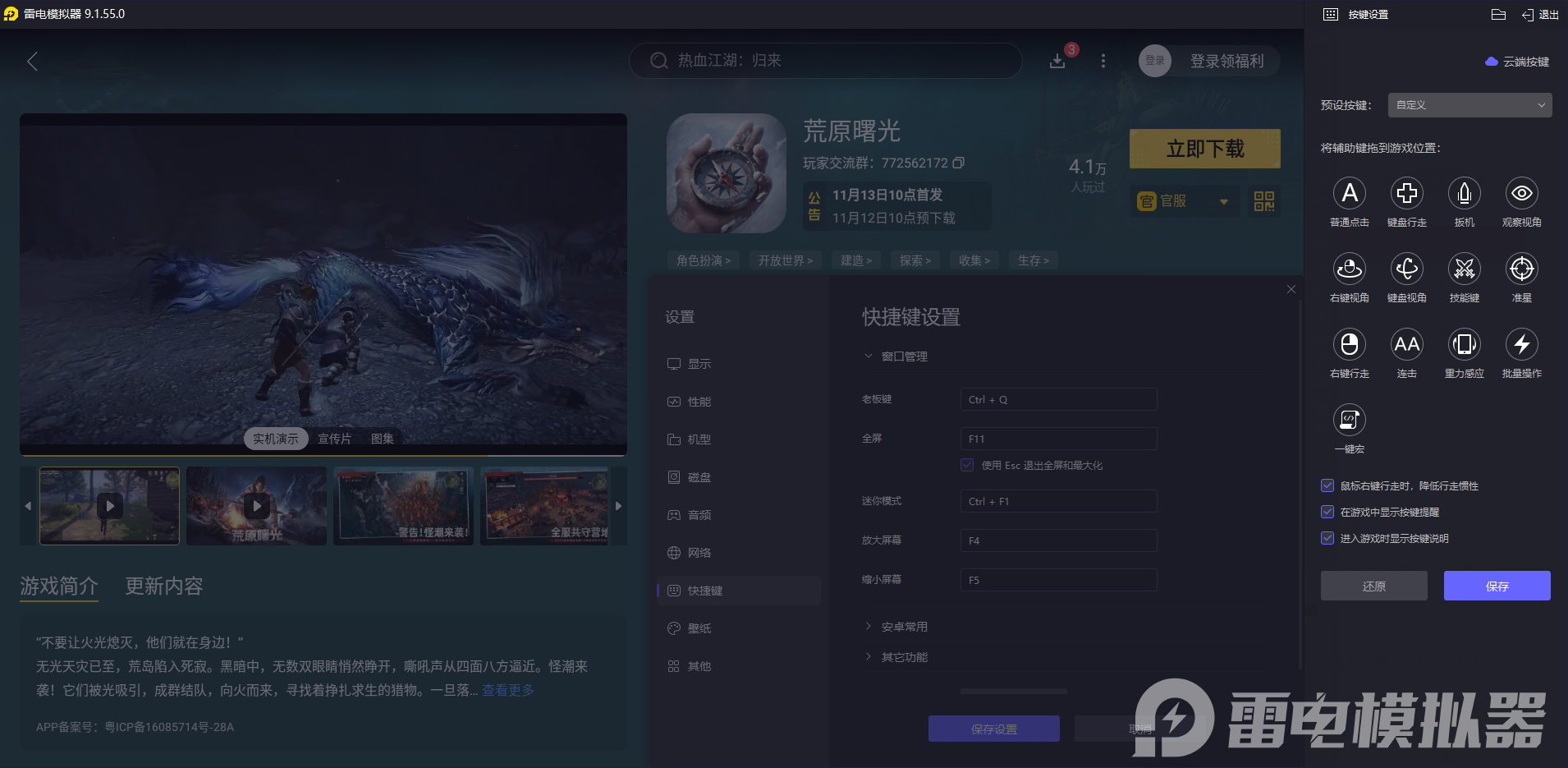The width and height of the screenshot is (1568, 768).
Task: Select the 准星 crosshair icon
Action: pyautogui.click(x=1521, y=269)
